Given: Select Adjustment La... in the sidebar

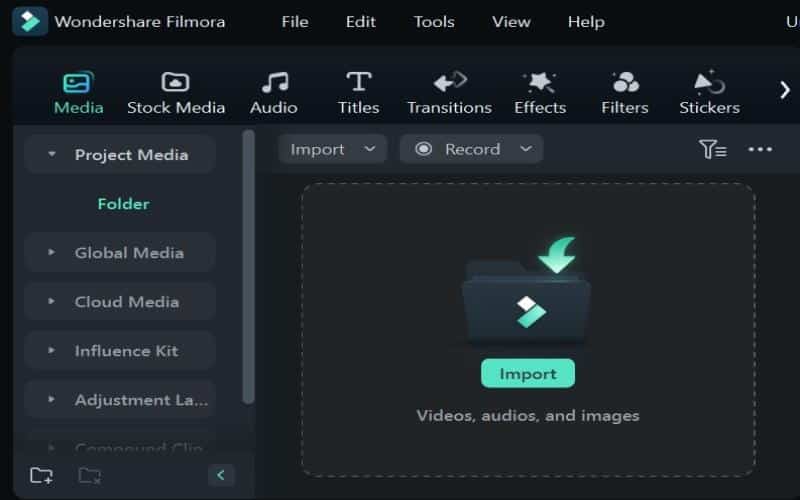Looking at the screenshot, I should point(119,399).
